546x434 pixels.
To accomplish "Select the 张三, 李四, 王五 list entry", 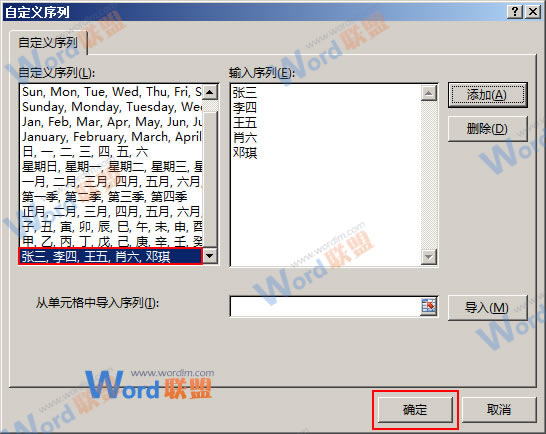I will pyautogui.click(x=110, y=257).
